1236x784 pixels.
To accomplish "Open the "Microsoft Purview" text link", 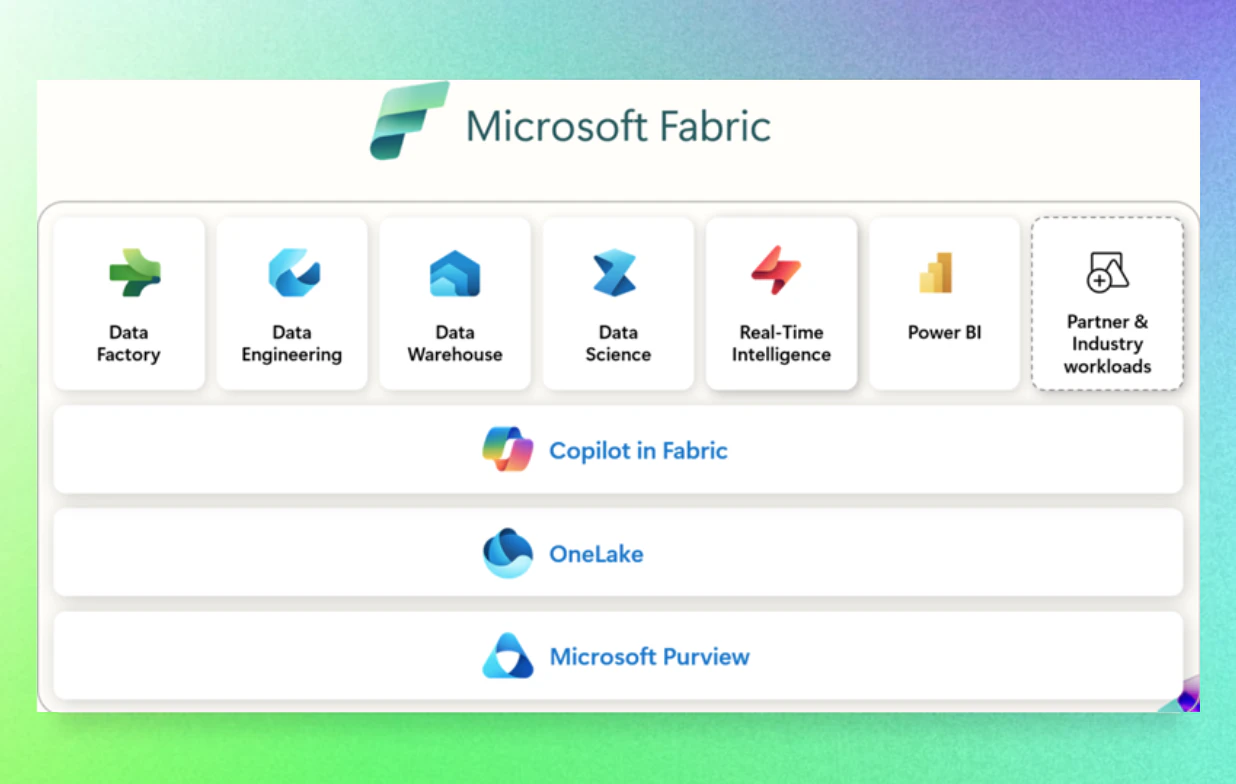I will click(x=650, y=657).
